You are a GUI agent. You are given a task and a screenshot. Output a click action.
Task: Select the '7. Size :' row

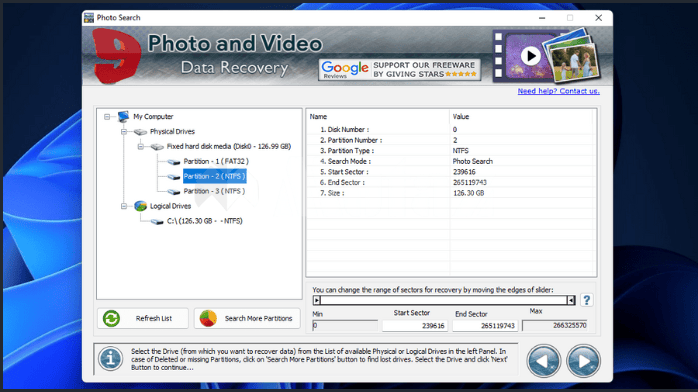[x=450, y=193]
